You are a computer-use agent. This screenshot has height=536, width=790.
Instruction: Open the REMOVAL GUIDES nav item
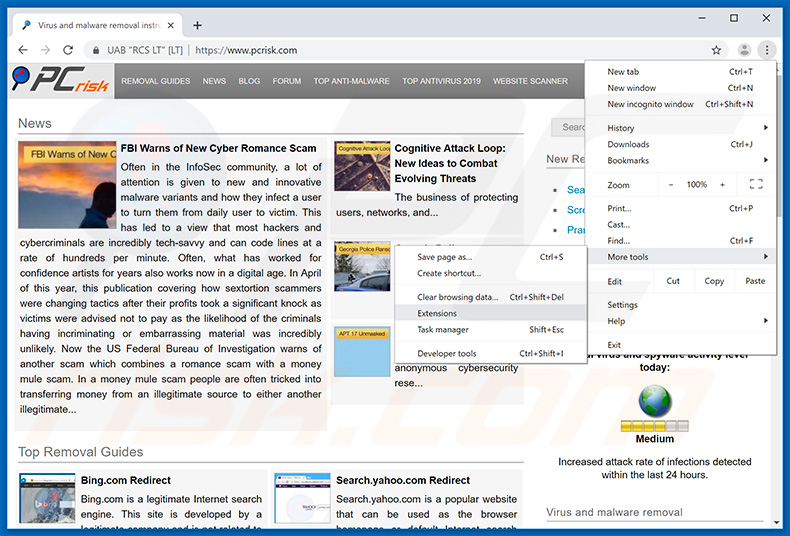tap(156, 81)
